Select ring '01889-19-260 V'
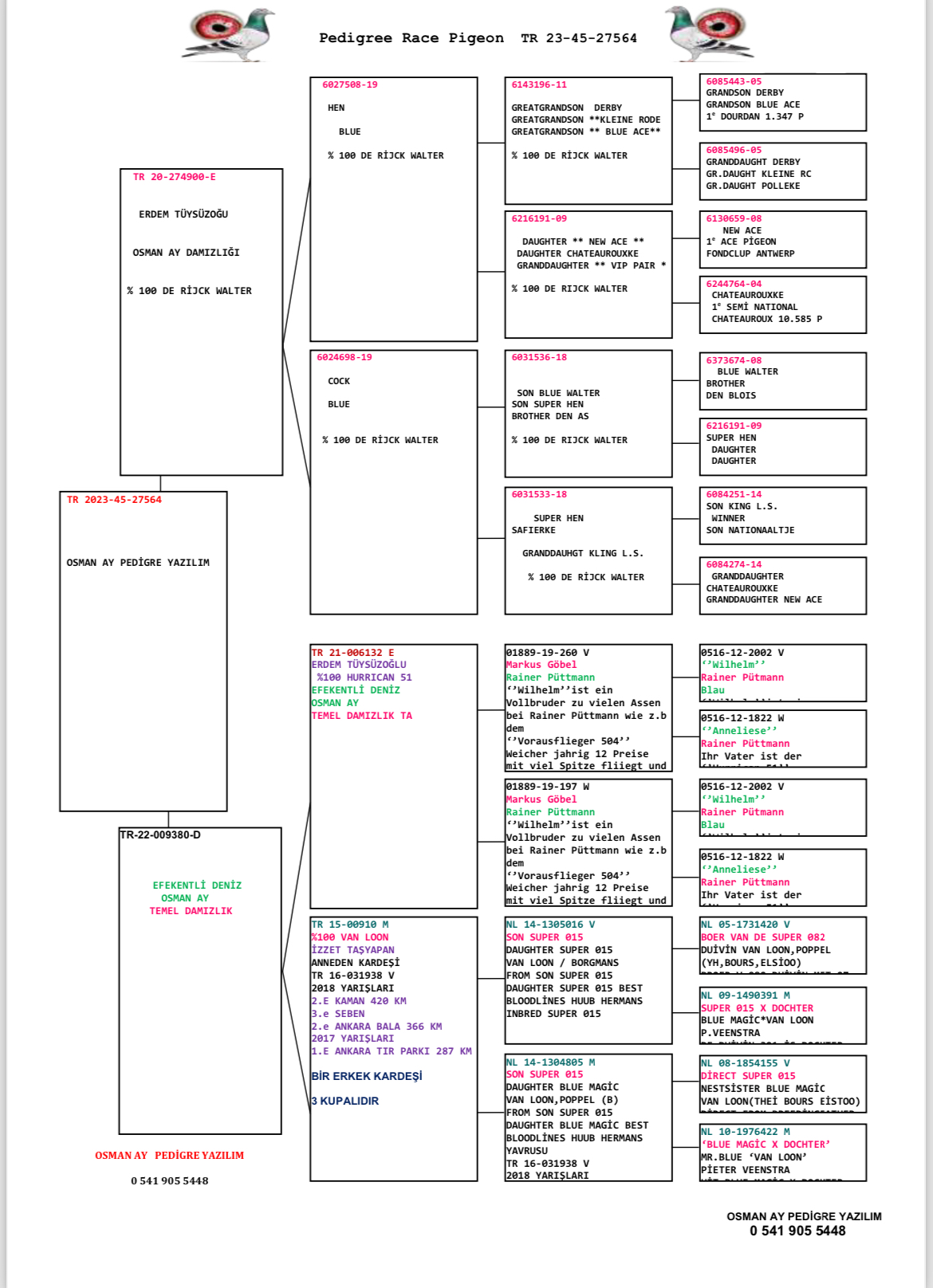 tap(548, 653)
